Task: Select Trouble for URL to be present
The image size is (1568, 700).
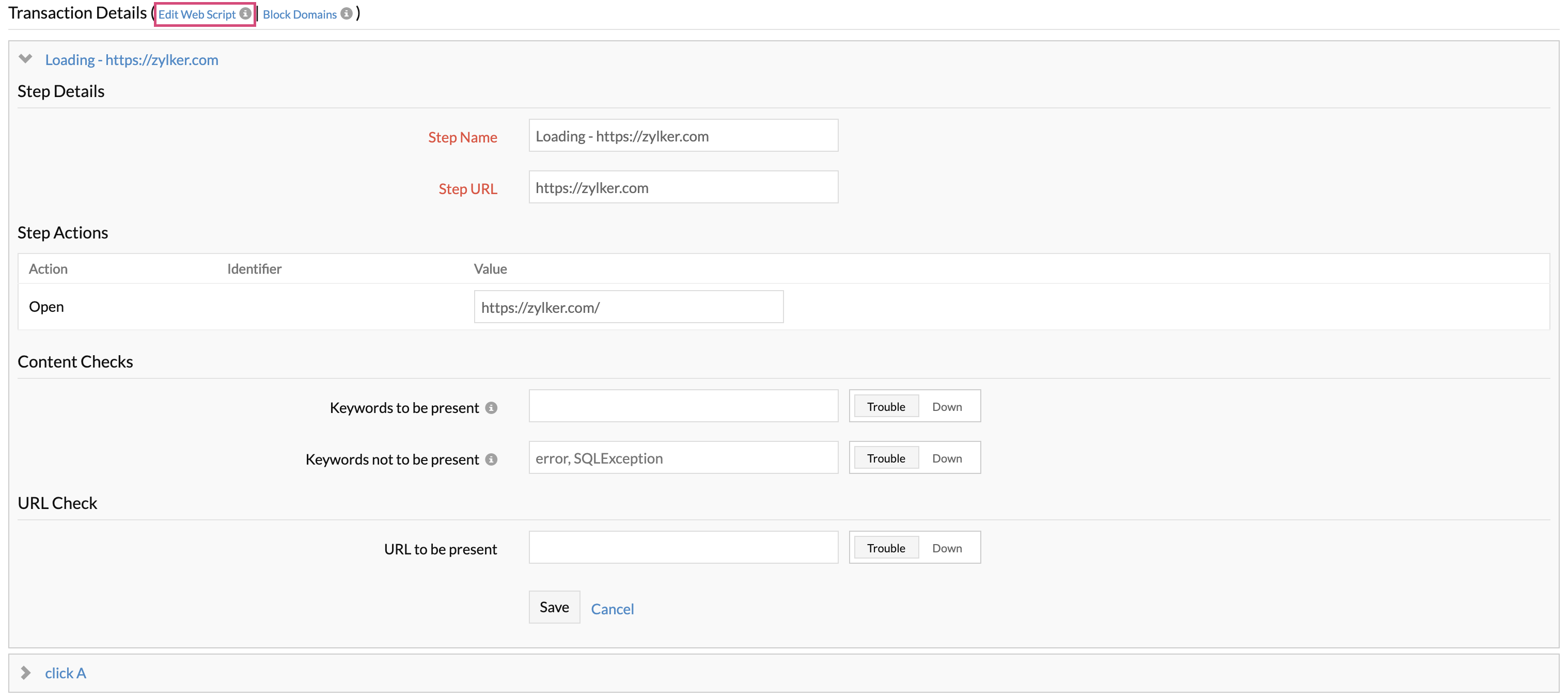Action: point(886,548)
